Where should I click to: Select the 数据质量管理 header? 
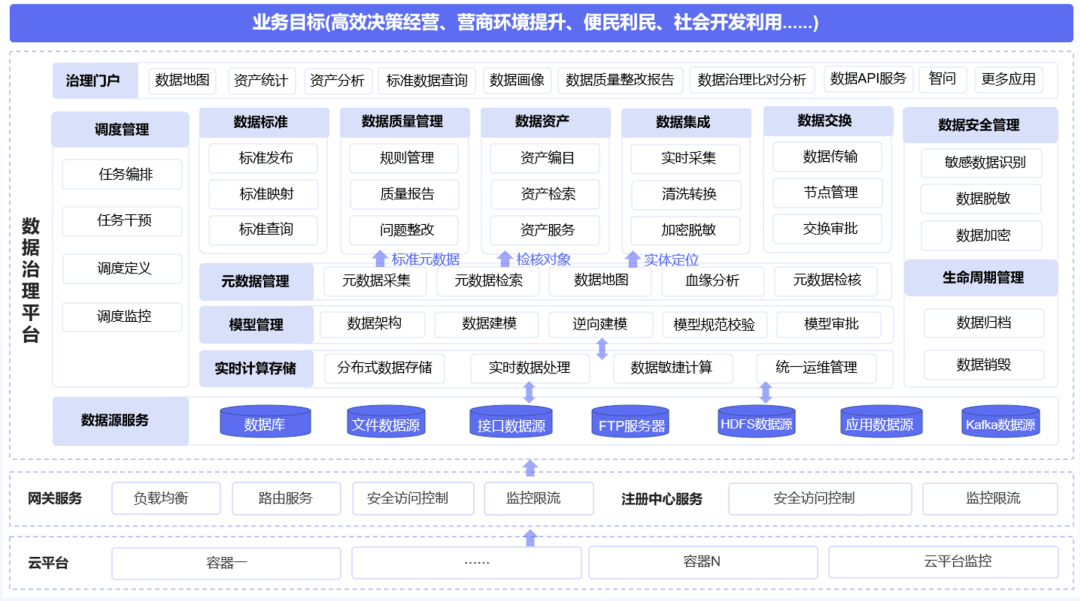coord(403,122)
